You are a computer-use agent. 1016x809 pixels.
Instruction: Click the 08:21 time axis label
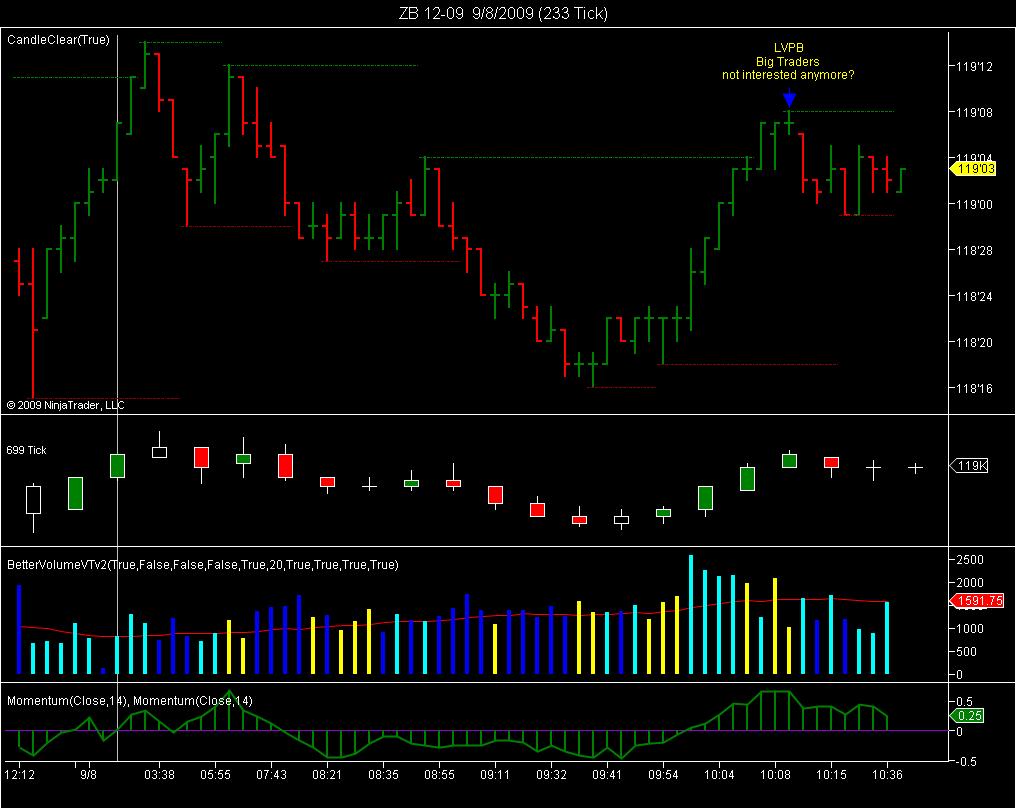pos(327,775)
